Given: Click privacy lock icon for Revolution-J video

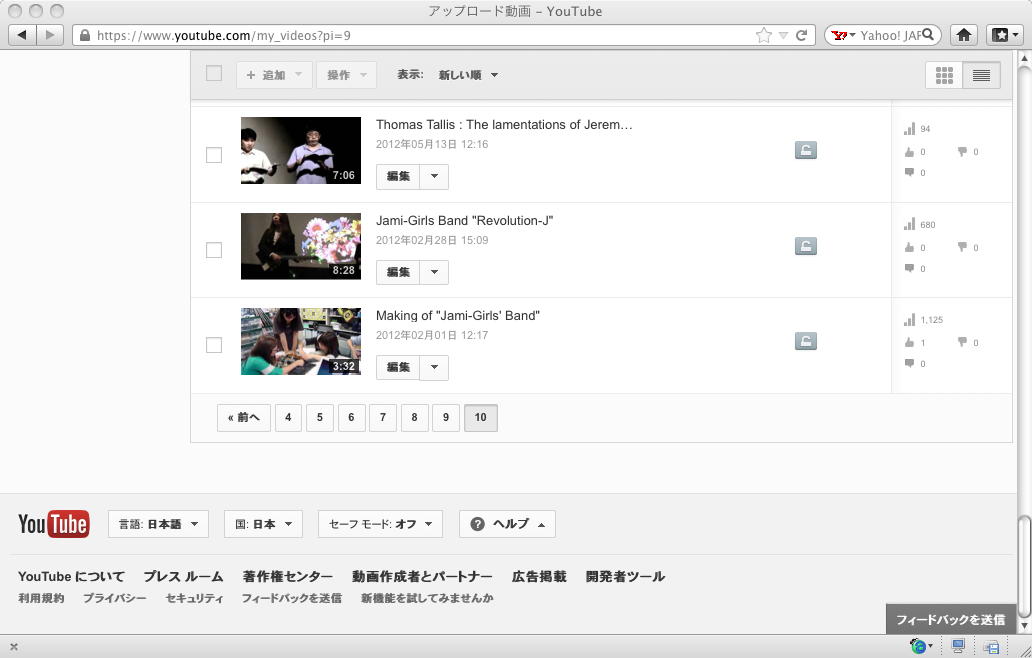Looking at the screenshot, I should point(806,246).
